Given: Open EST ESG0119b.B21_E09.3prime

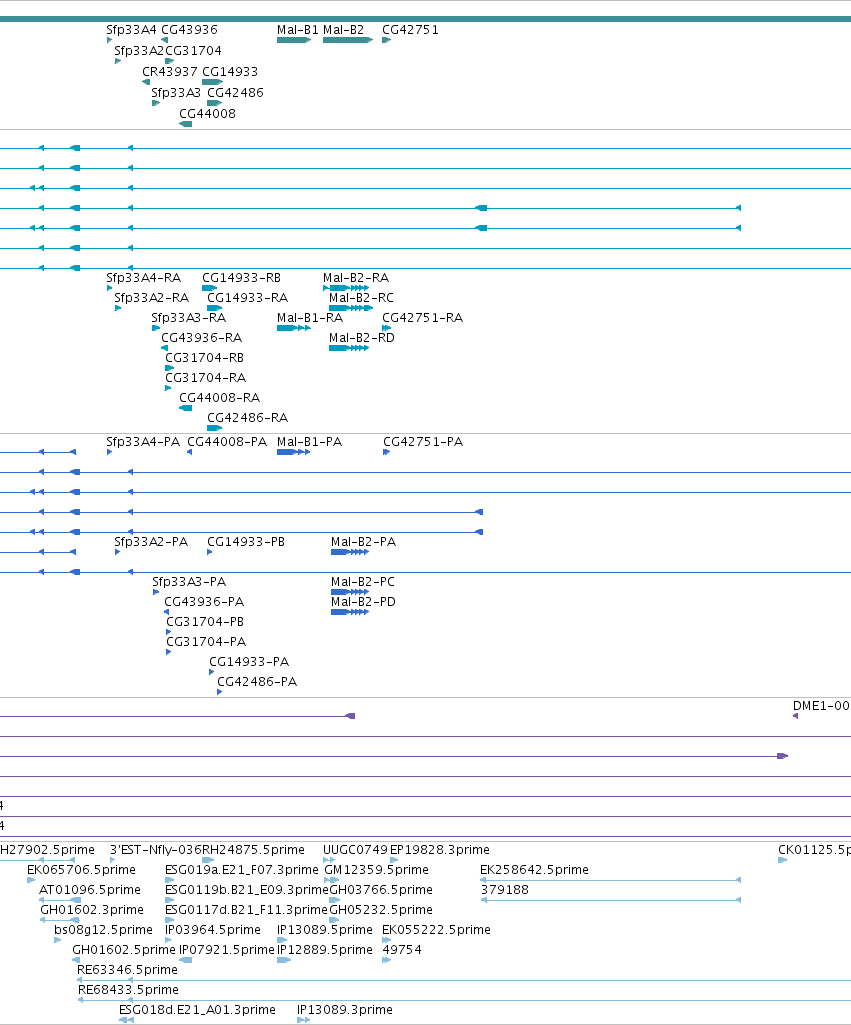Looking at the screenshot, I should [247, 890].
